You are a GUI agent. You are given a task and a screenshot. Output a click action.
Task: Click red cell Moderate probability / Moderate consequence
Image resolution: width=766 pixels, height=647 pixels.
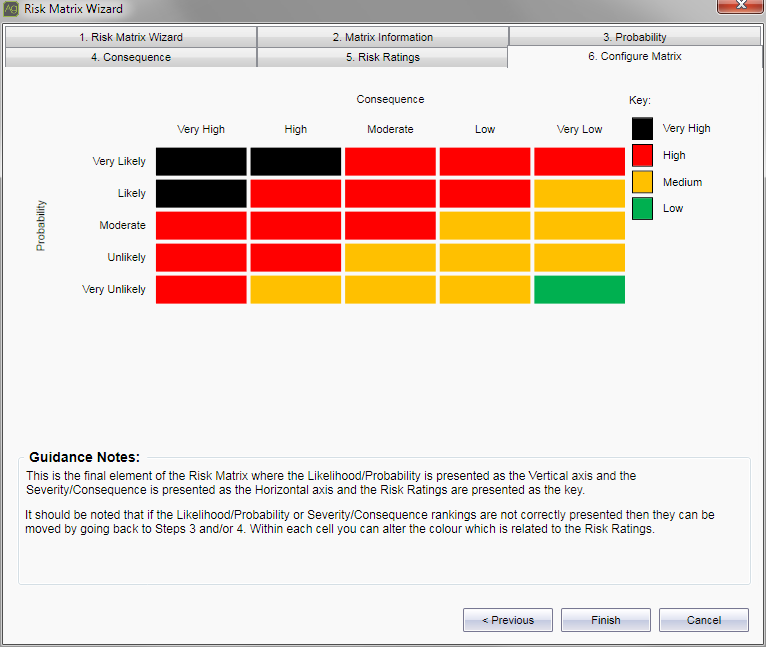point(390,225)
